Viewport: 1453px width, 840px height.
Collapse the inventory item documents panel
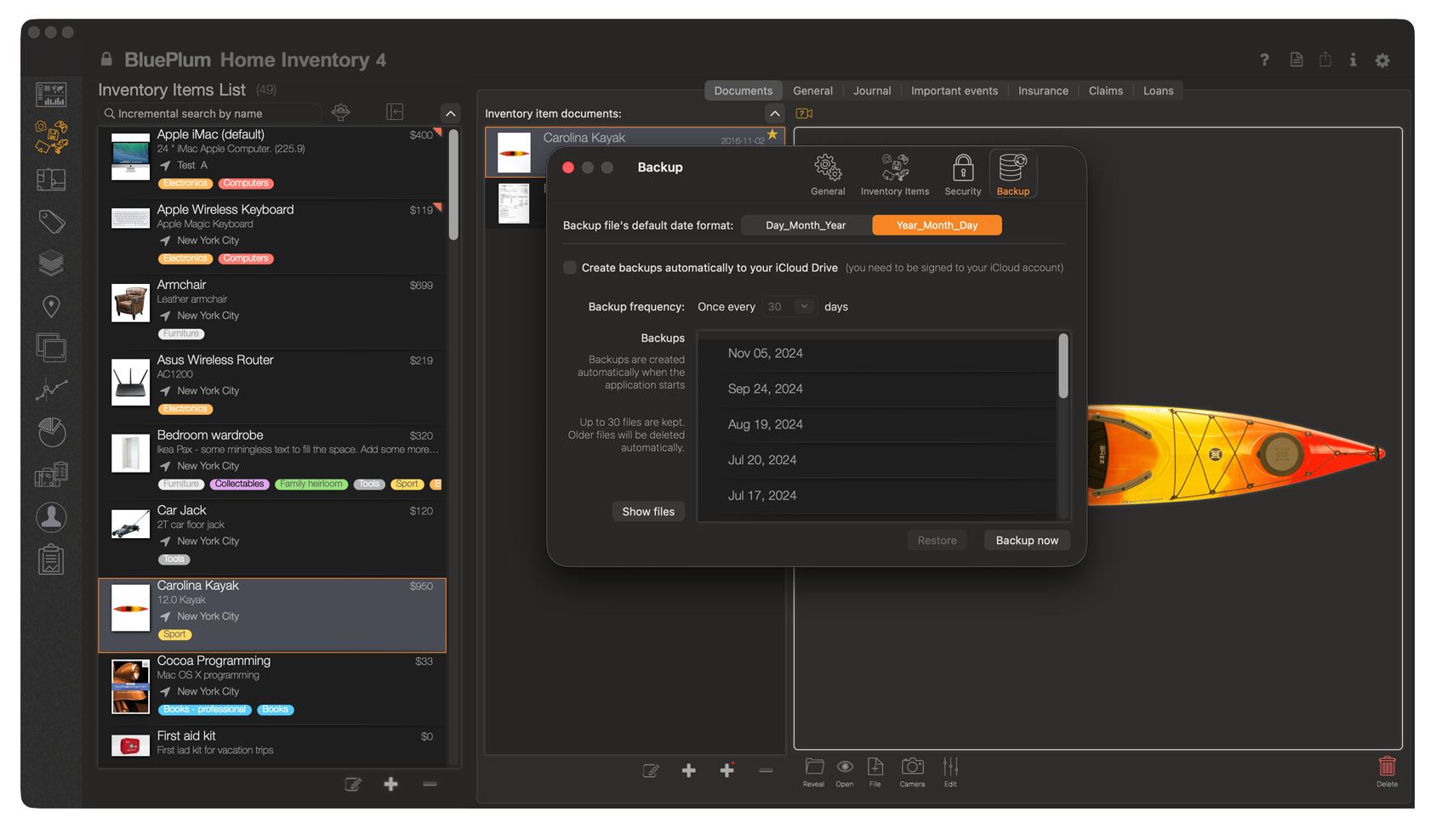(x=774, y=113)
